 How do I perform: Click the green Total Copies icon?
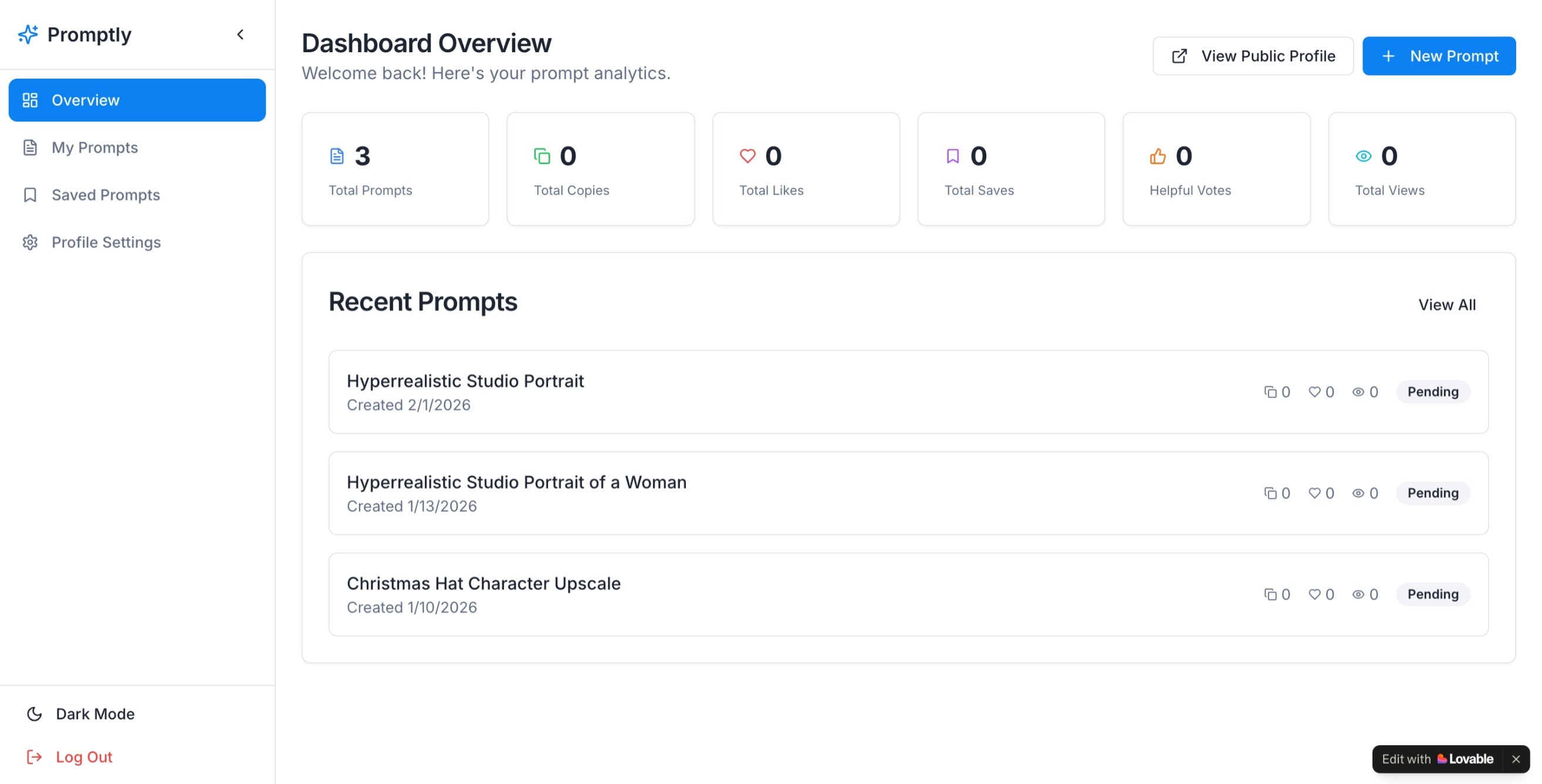542,156
